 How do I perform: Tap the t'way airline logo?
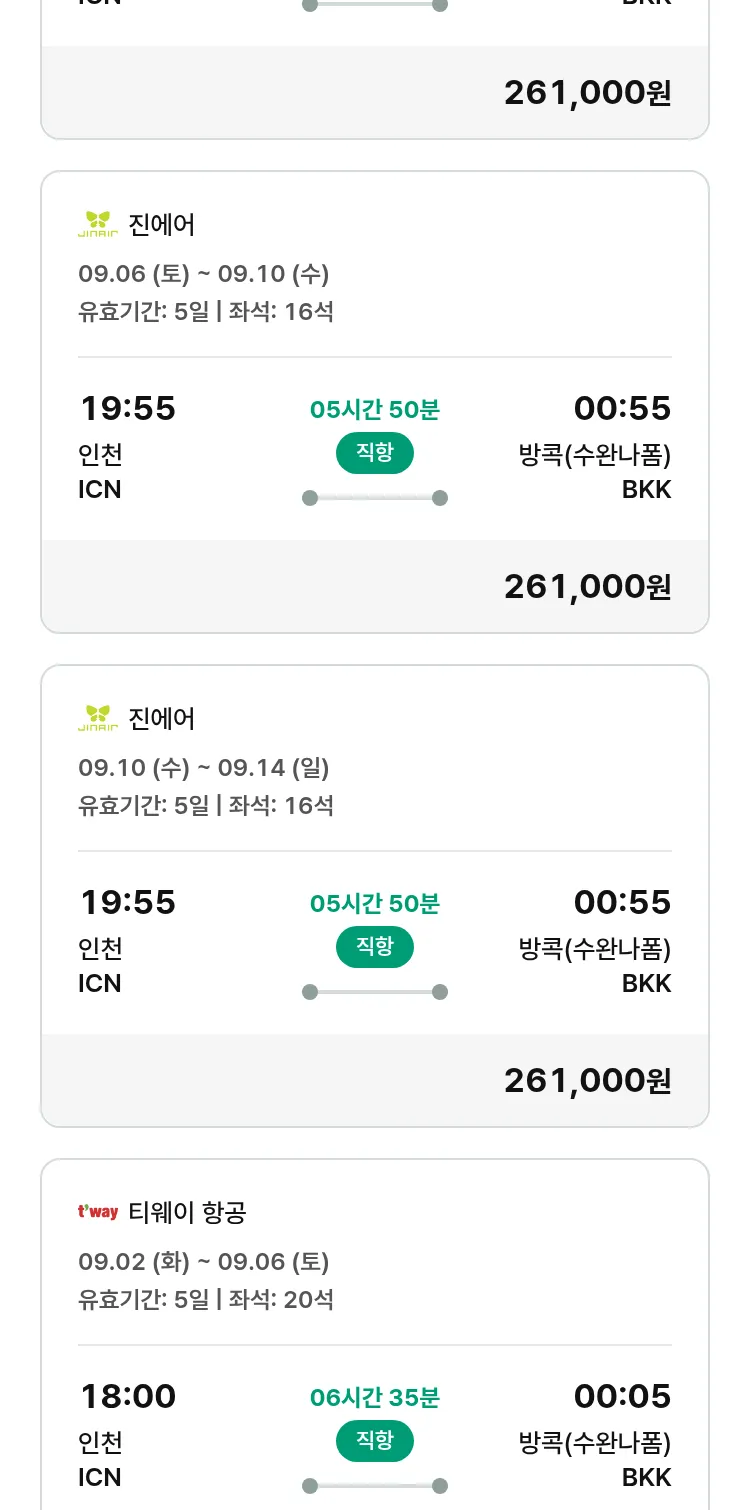98,1213
